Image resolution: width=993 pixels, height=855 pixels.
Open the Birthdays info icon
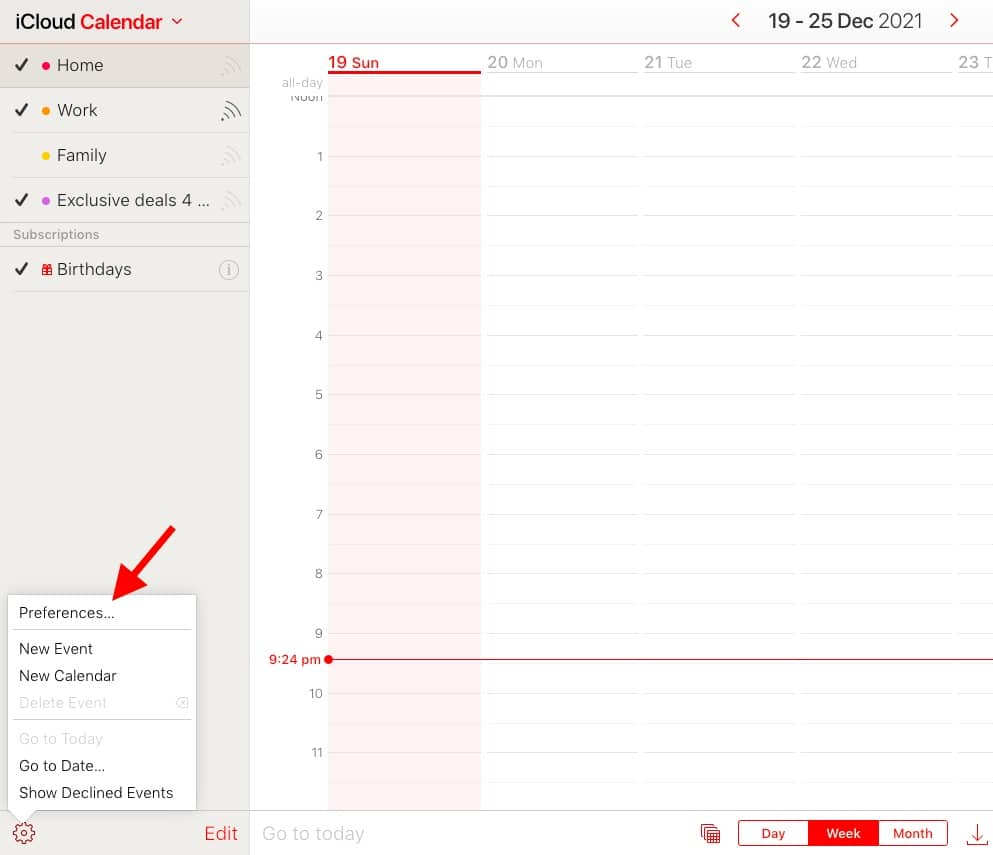point(229,270)
